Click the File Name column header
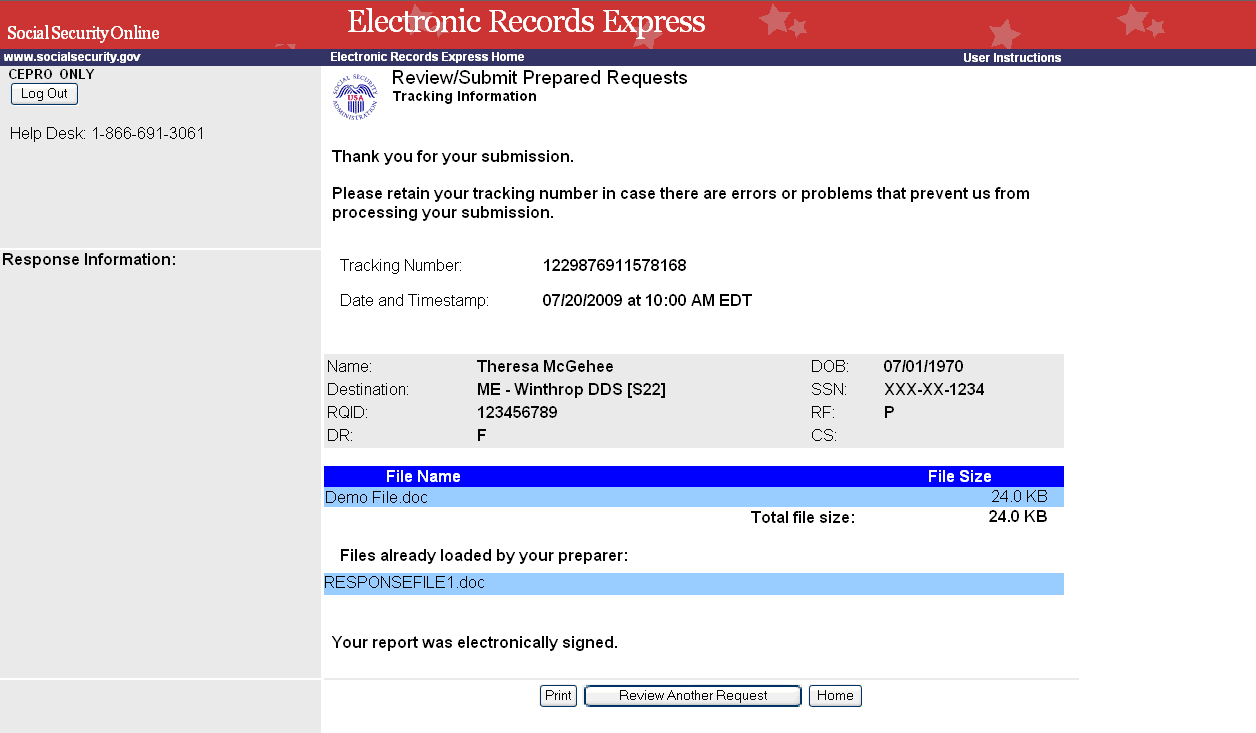Viewport: 1256px width, 733px height. pyautogui.click(x=423, y=477)
